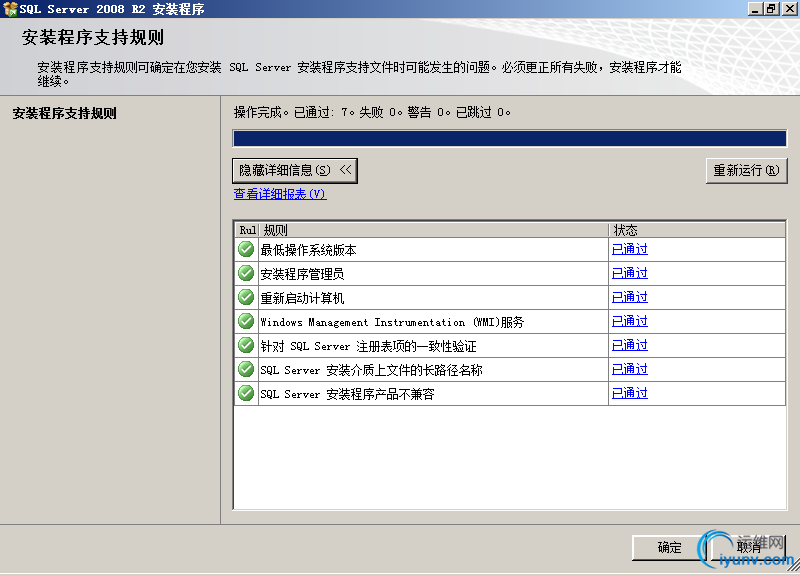Select the 安装程序管理员 rule text

(302, 274)
